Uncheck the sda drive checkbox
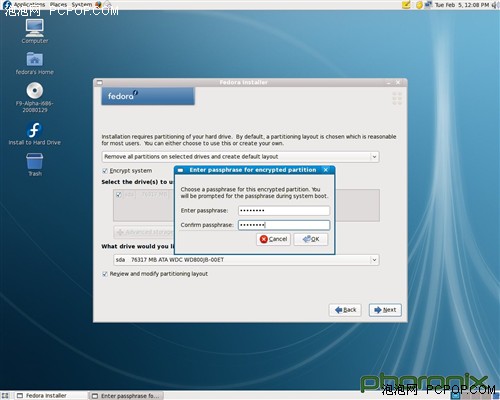The width and height of the screenshot is (500, 400). pyautogui.click(x=118, y=195)
